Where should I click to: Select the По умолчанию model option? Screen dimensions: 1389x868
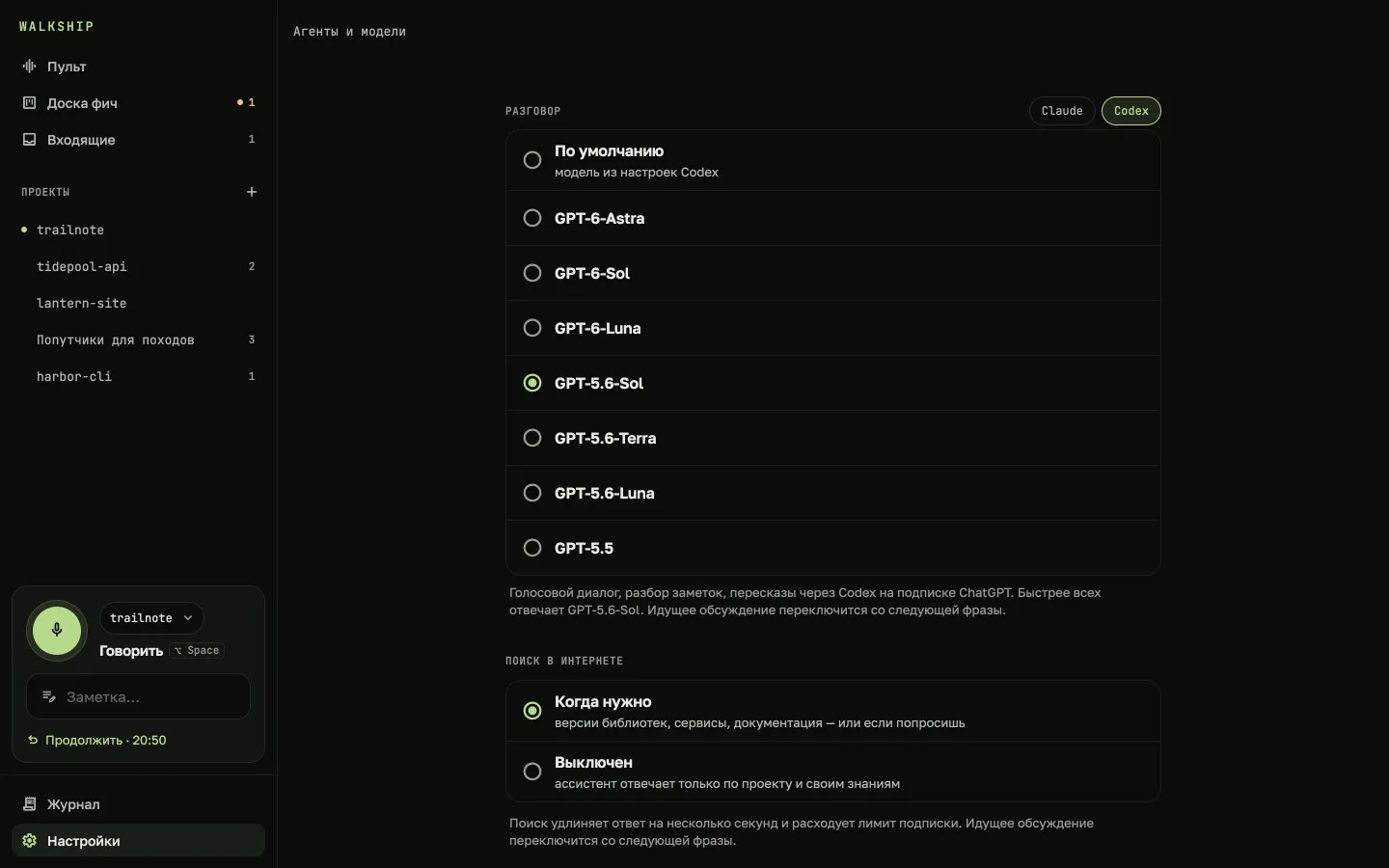coord(832,160)
